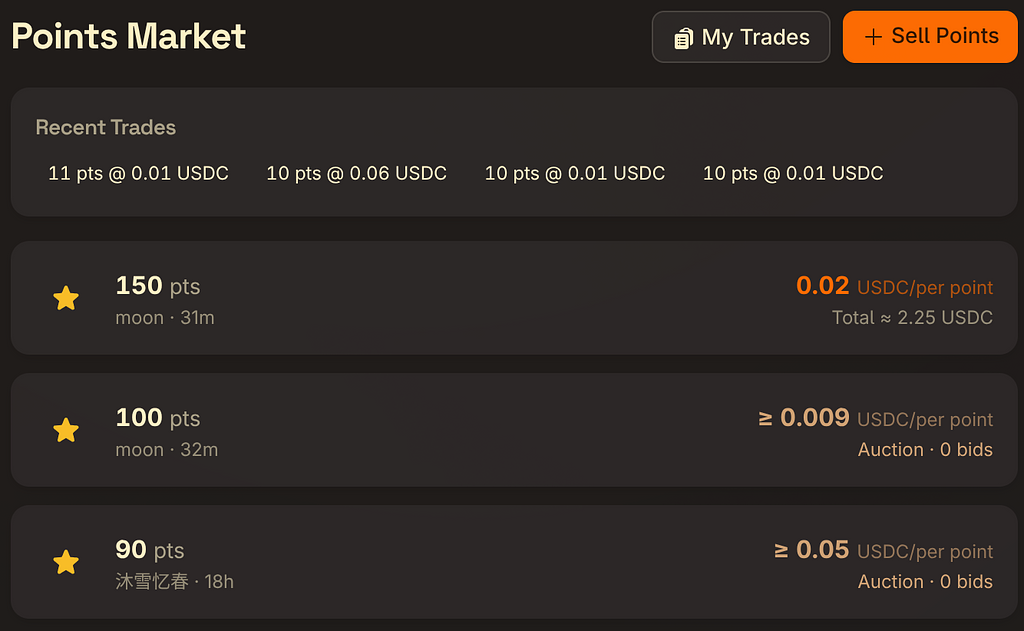Click Total ≈ 2.25 USDC text
This screenshot has height=631, width=1024.
coord(912,318)
